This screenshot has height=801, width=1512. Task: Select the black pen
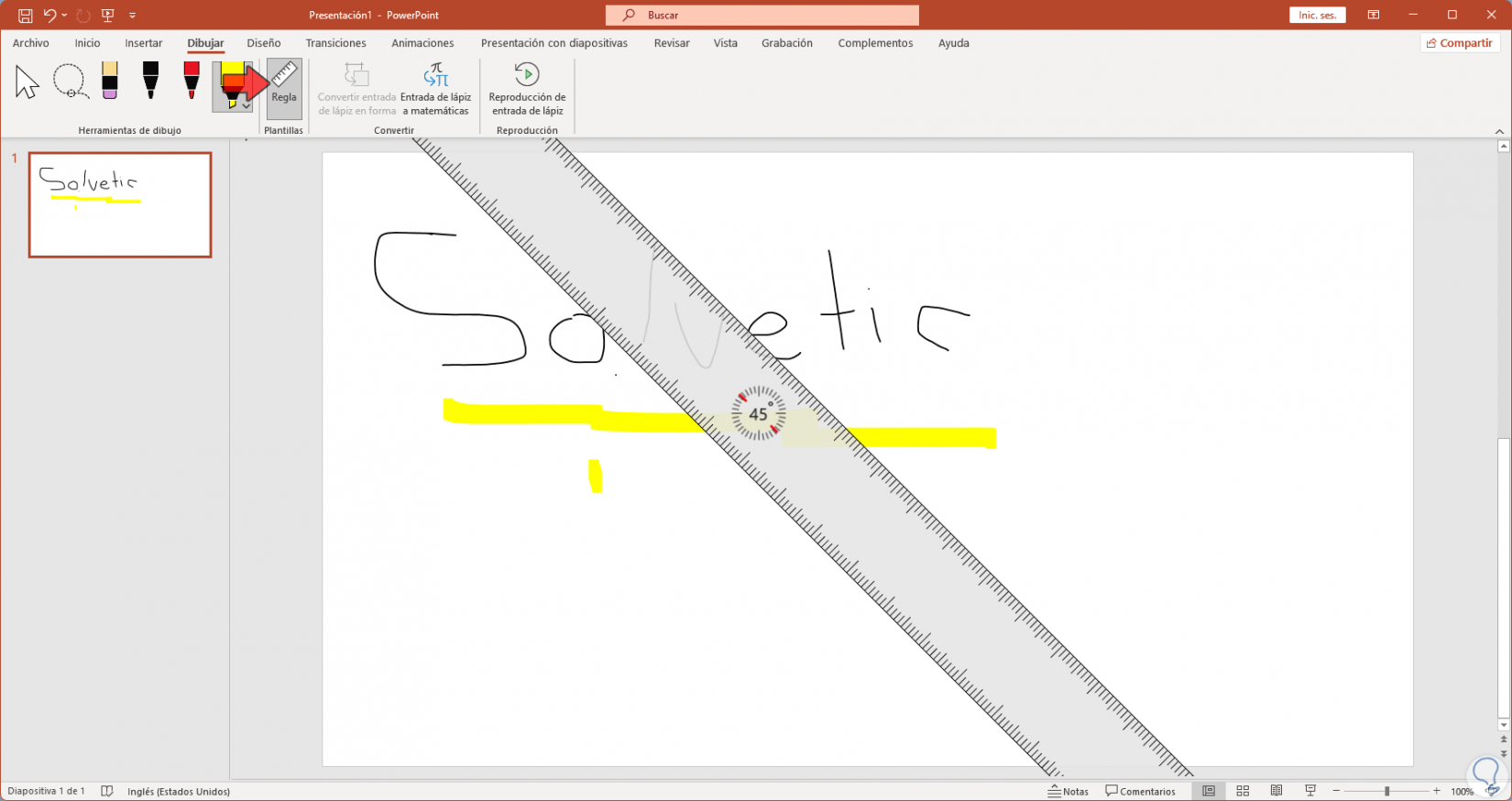coord(150,81)
